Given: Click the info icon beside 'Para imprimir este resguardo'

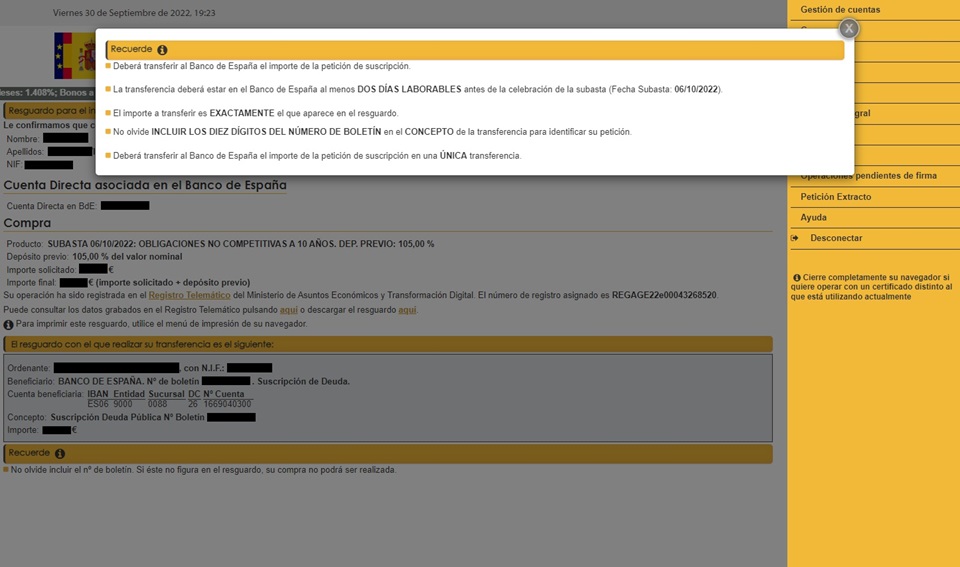Looking at the screenshot, I should tap(9, 325).
